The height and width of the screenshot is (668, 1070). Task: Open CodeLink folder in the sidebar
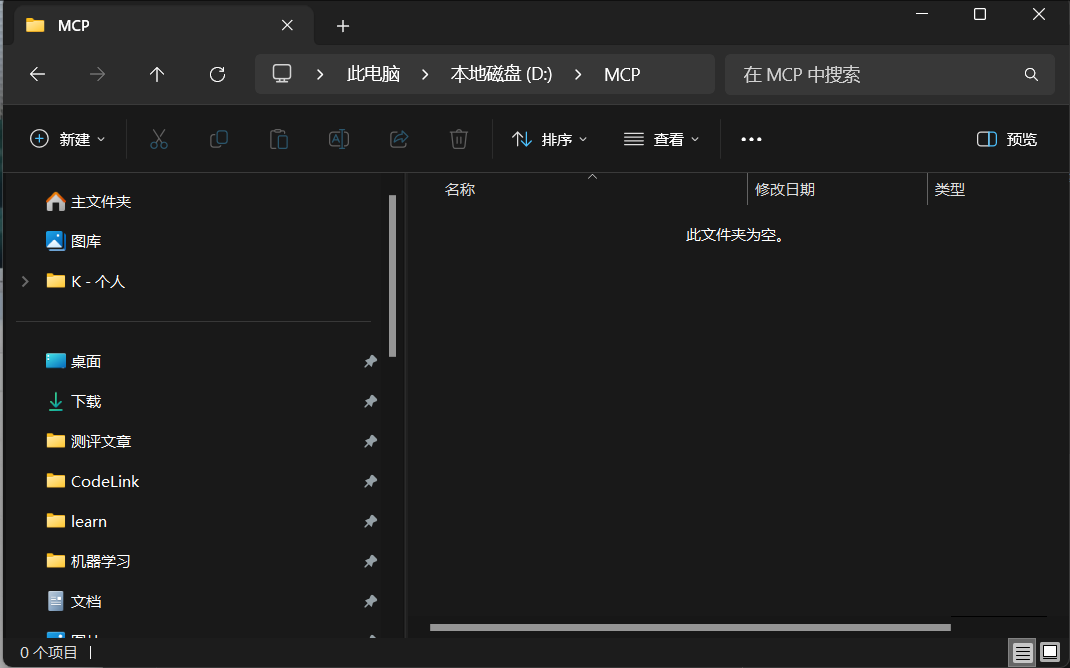[x=92, y=481]
